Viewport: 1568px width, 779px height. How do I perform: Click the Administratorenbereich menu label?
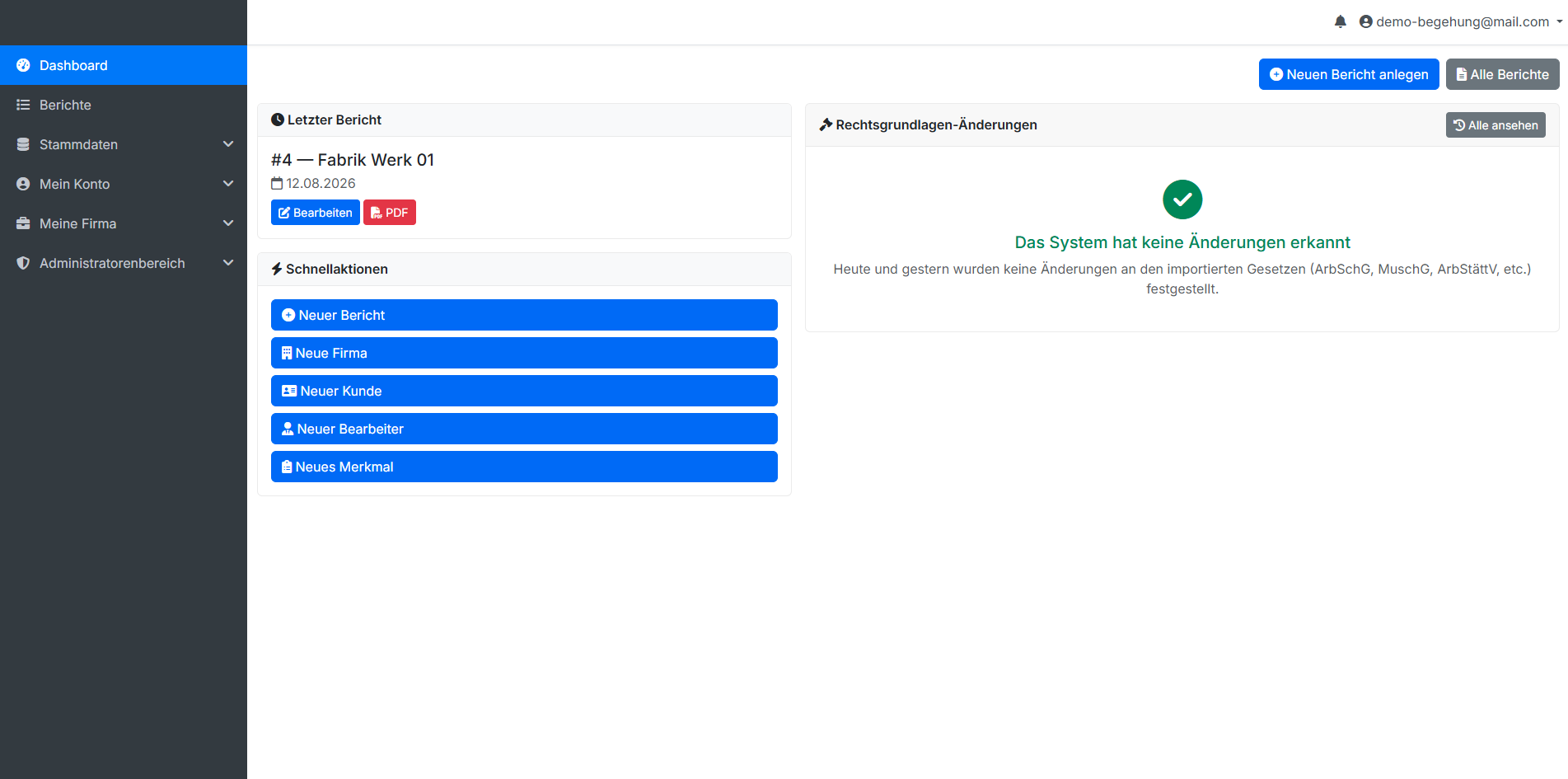(112, 263)
